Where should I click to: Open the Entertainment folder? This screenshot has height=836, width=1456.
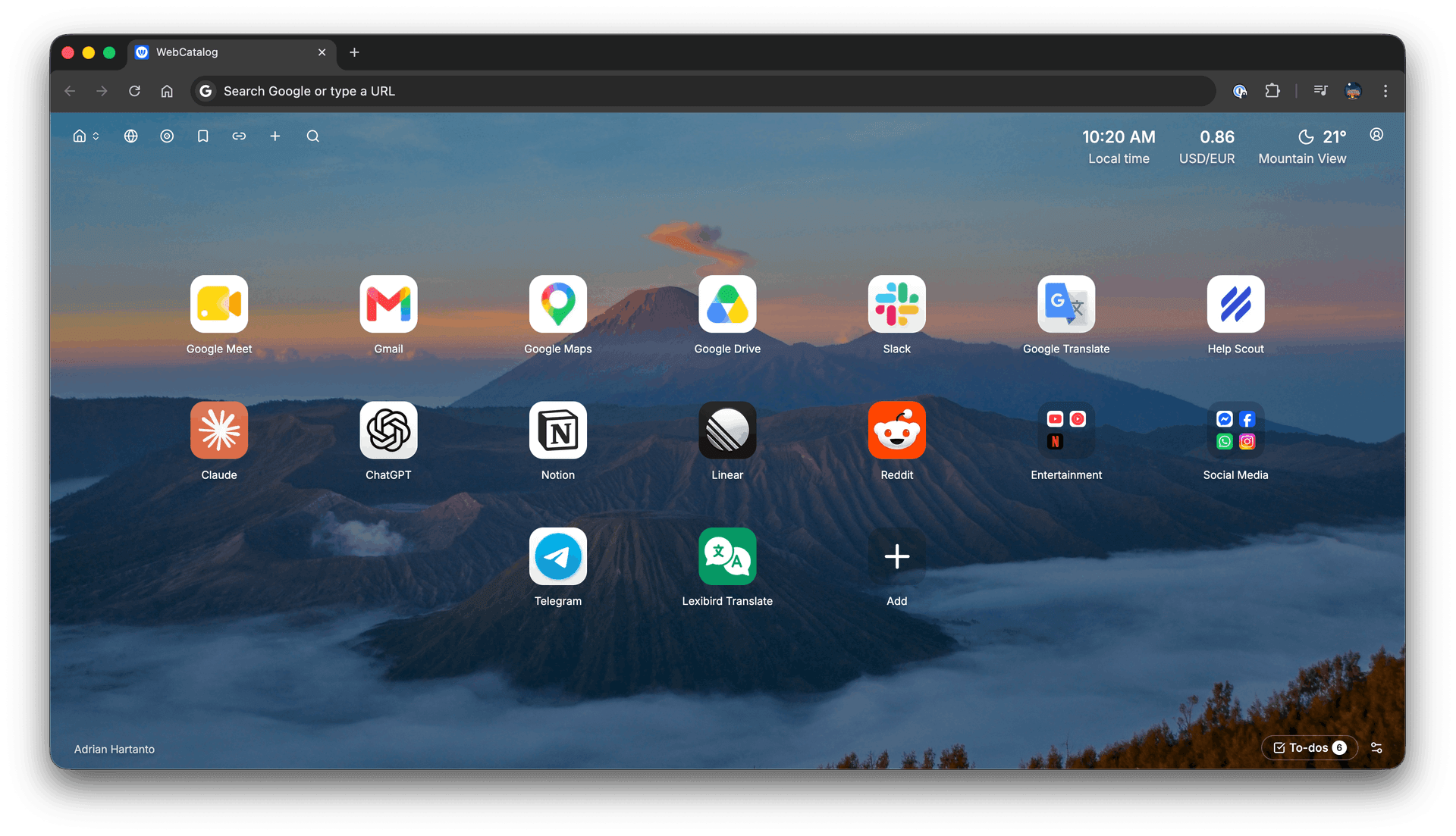click(1066, 430)
